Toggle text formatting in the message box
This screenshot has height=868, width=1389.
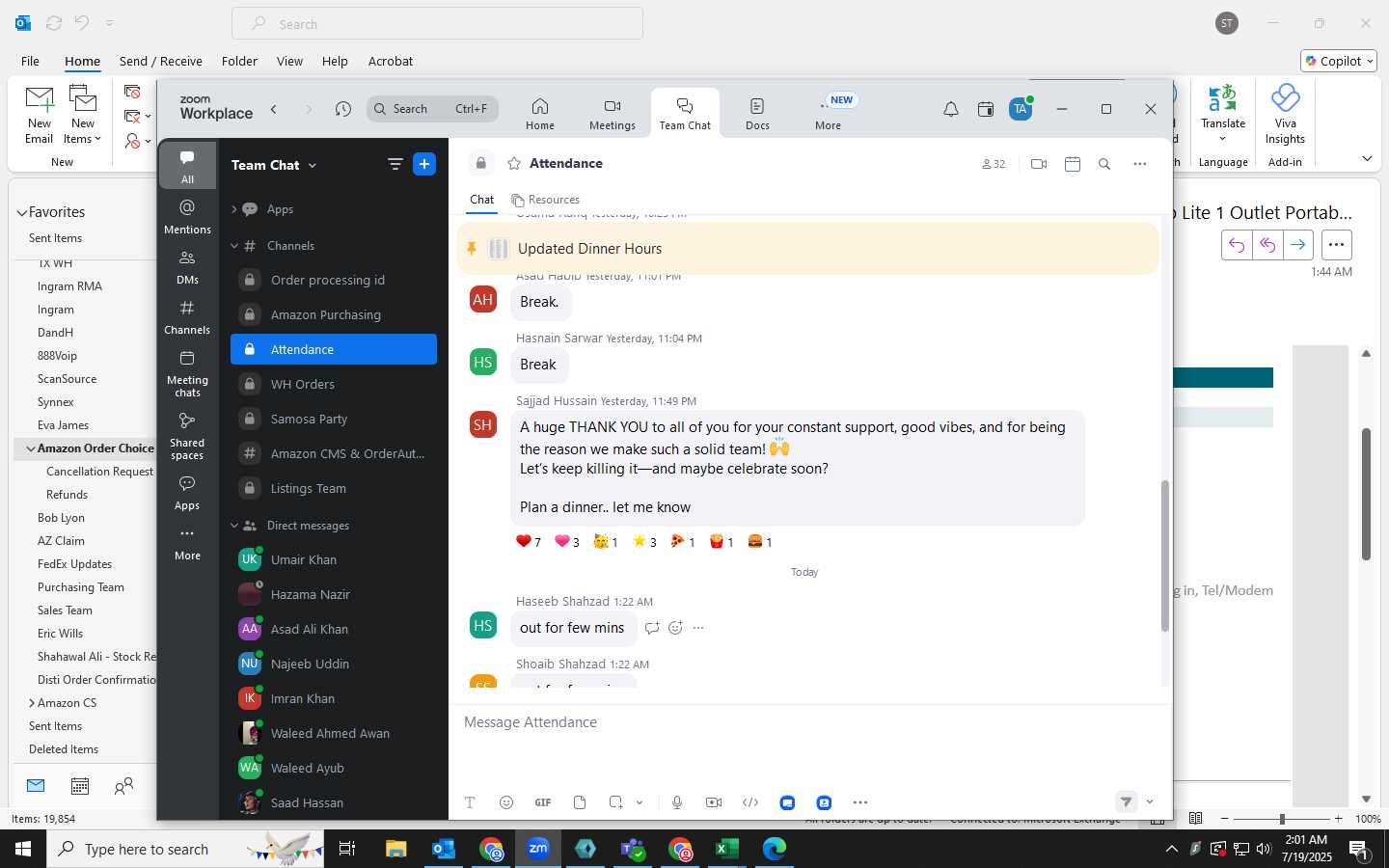coord(470,802)
